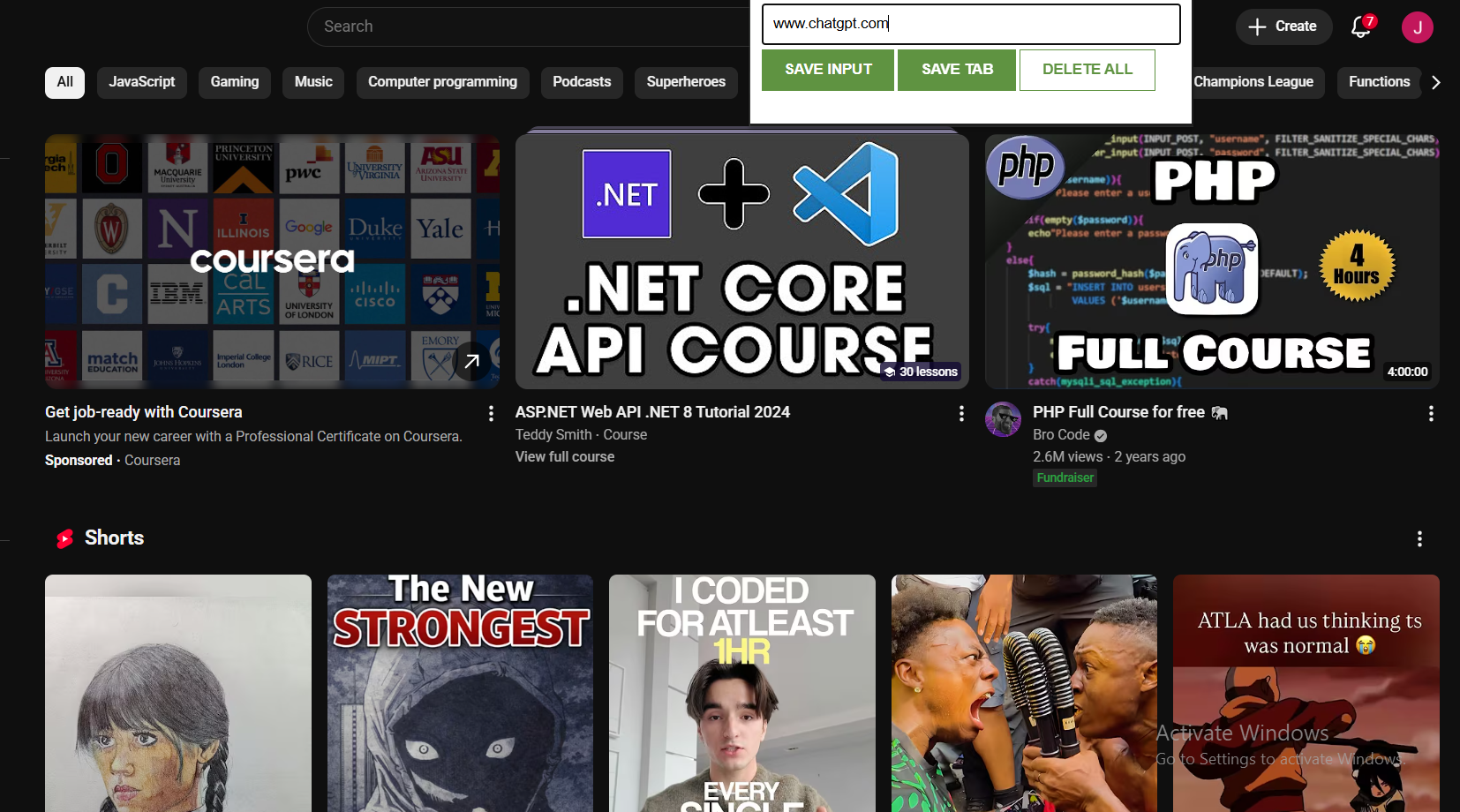This screenshot has width=1460, height=812.
Task: Open options menu for the PHP Full Course video
Action: (x=1432, y=413)
